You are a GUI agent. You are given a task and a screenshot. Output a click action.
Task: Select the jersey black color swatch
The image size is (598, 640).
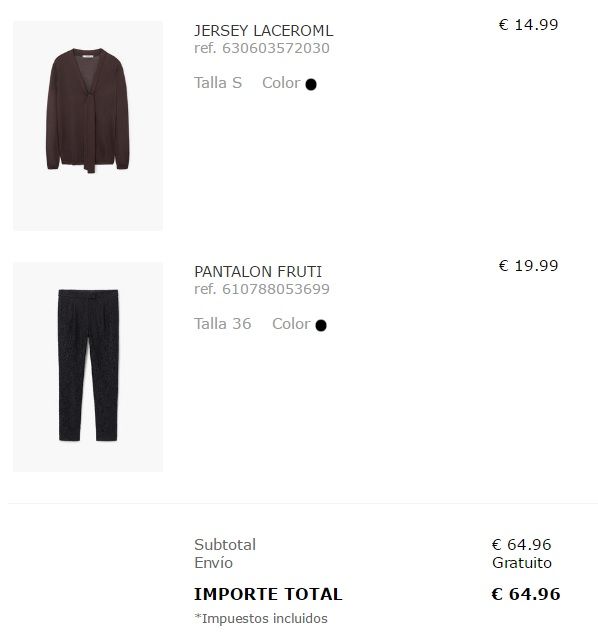click(x=311, y=84)
